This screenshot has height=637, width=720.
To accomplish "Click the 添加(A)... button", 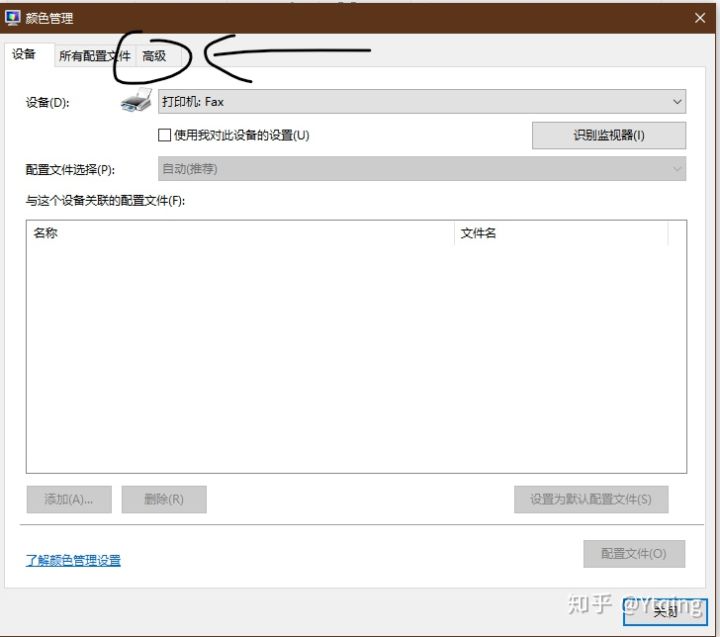I will tap(69, 499).
